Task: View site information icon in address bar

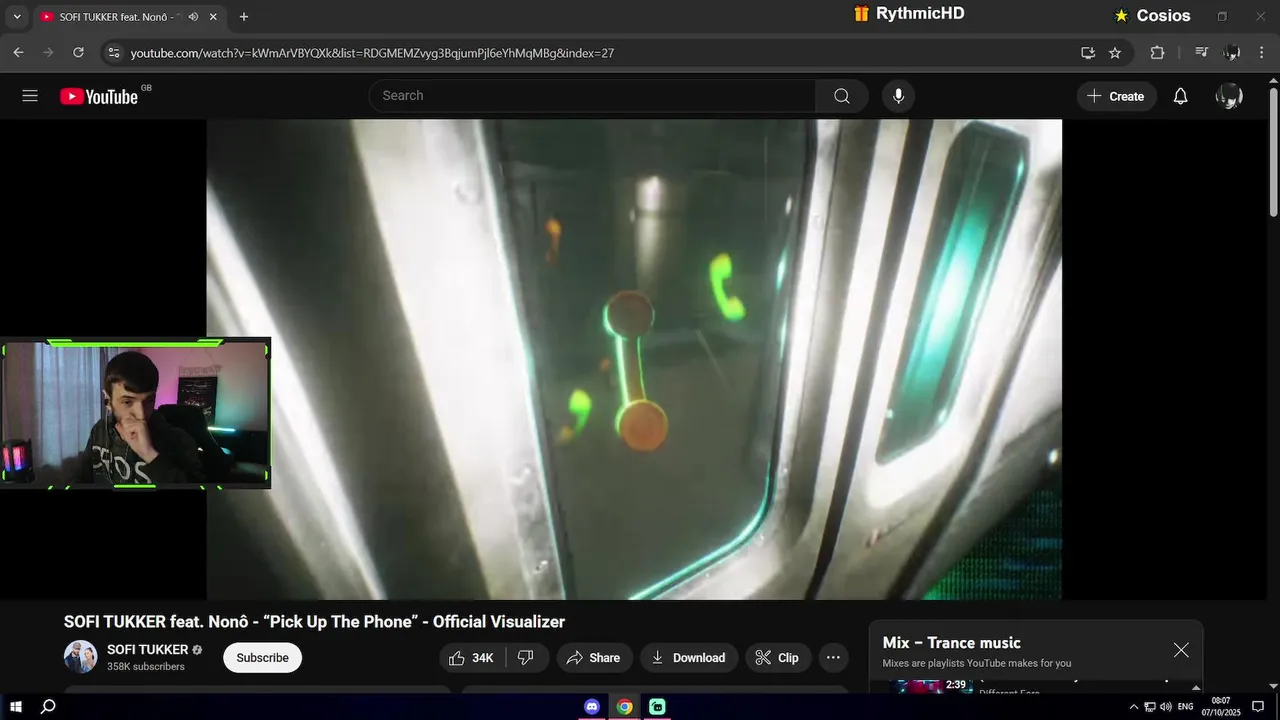Action: click(114, 53)
